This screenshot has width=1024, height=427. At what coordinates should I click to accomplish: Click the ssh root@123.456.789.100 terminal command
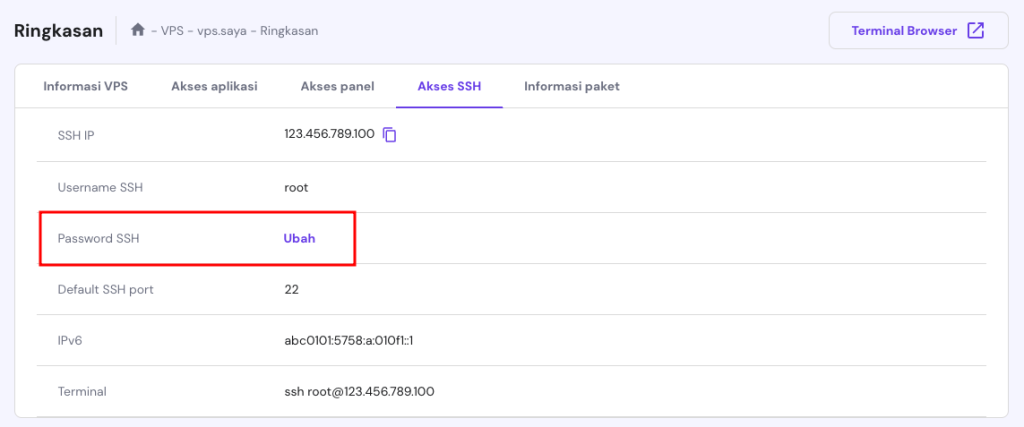359,392
